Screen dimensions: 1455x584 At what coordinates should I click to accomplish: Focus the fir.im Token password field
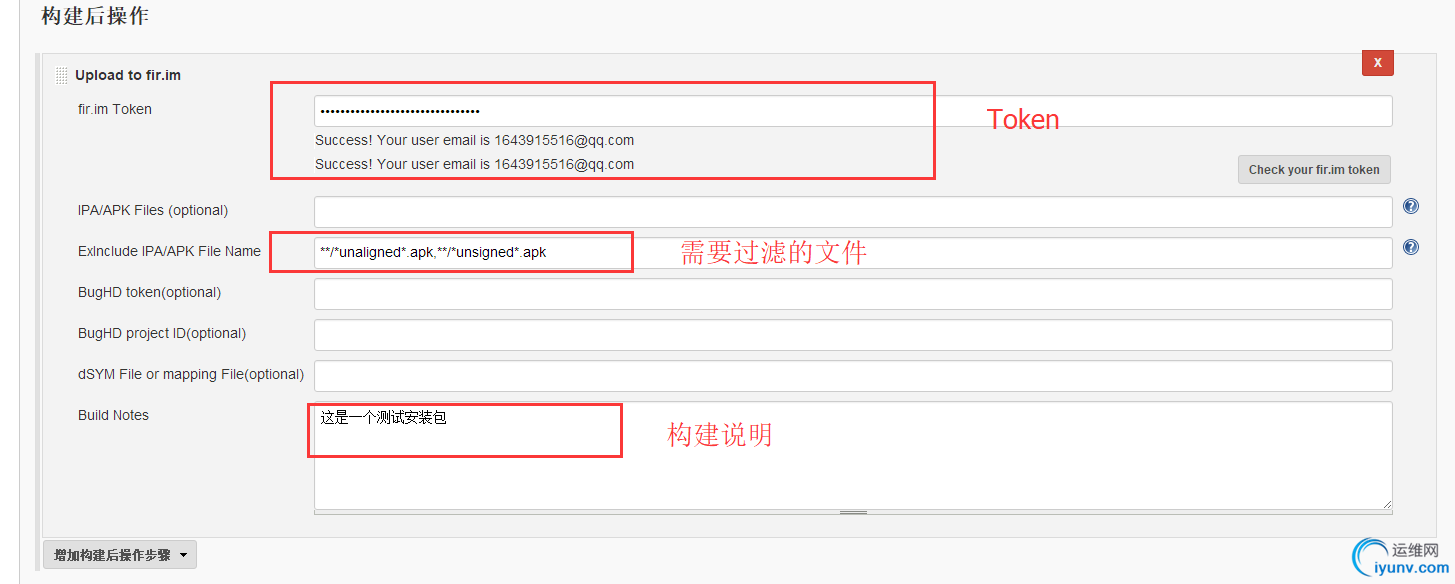(853, 111)
